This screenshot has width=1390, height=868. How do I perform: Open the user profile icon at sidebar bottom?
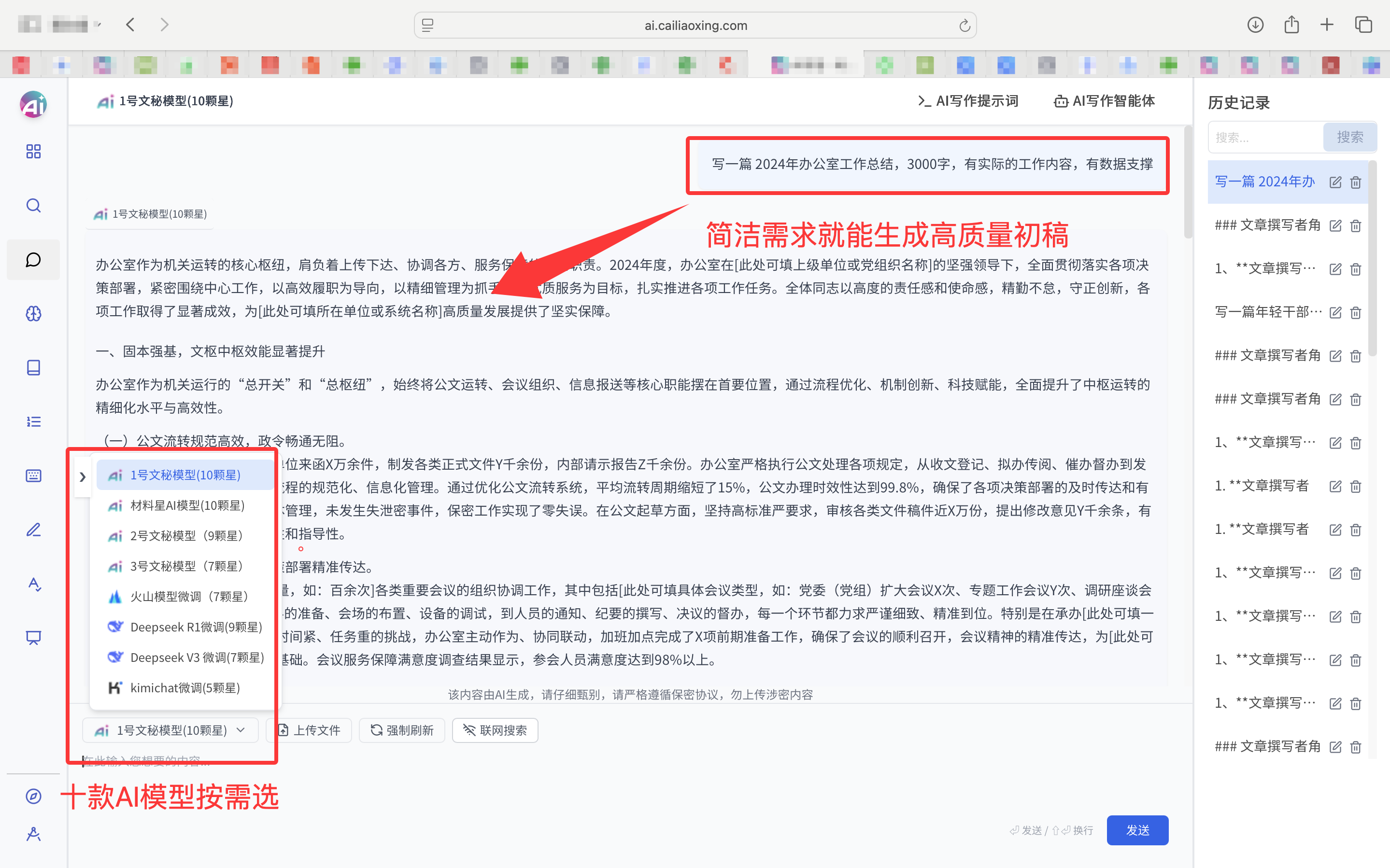click(33, 834)
